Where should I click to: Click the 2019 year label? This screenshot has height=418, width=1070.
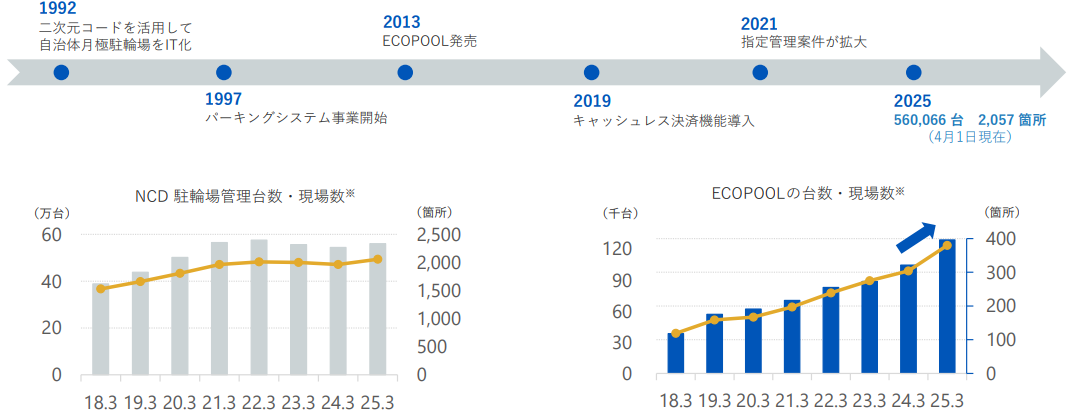click(592, 102)
